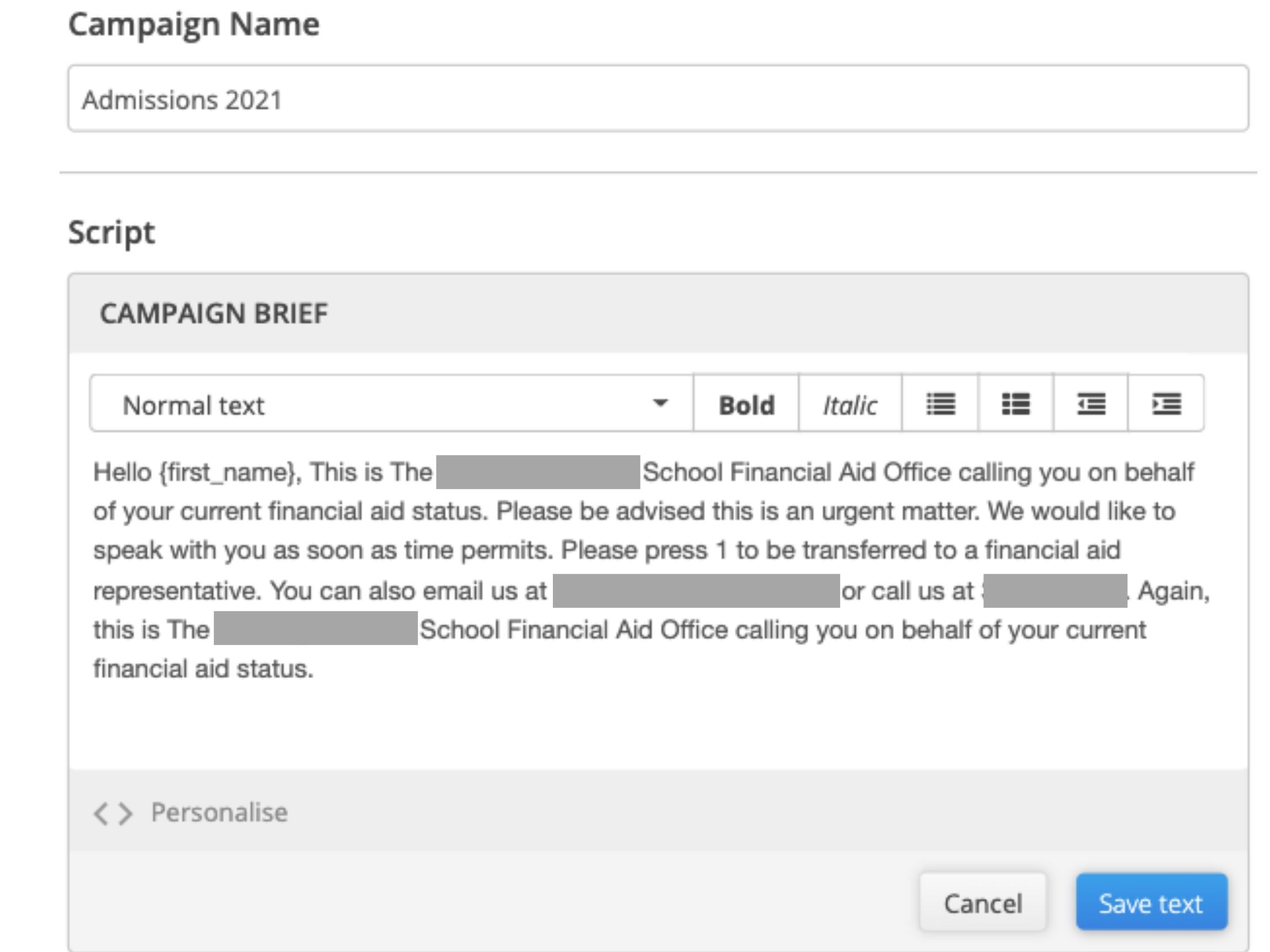The width and height of the screenshot is (1270, 952).
Task: Click the Script section heading
Action: pos(111,233)
